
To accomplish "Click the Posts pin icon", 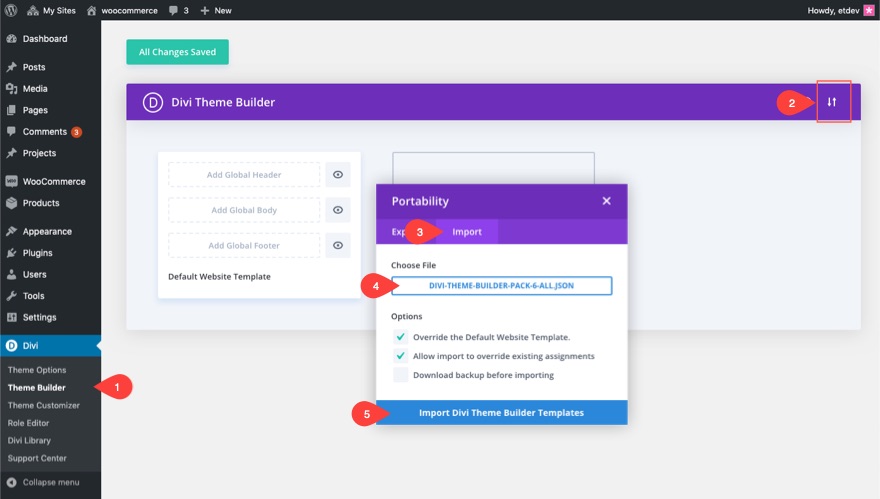I will click(x=11, y=67).
